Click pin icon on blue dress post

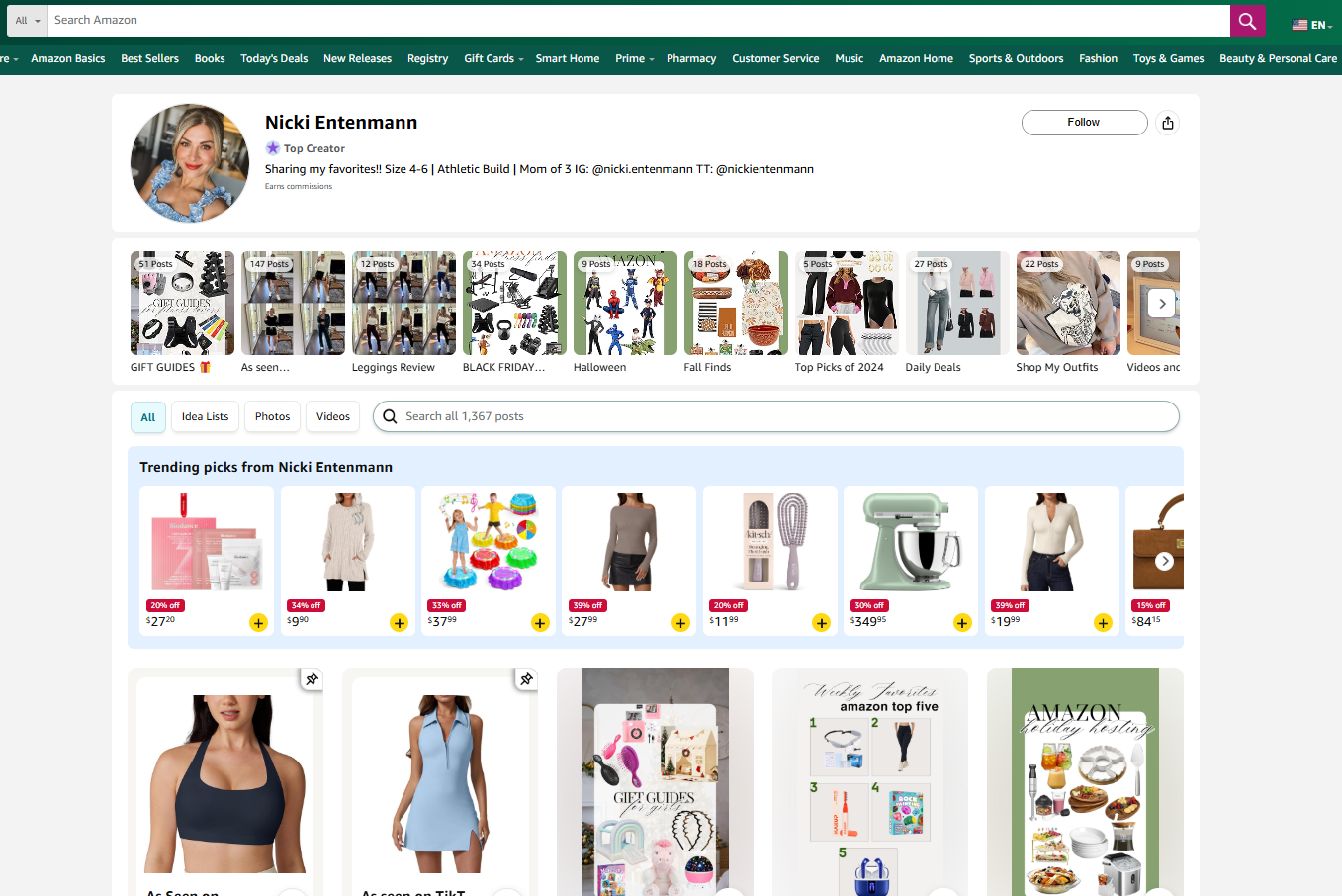point(526,679)
